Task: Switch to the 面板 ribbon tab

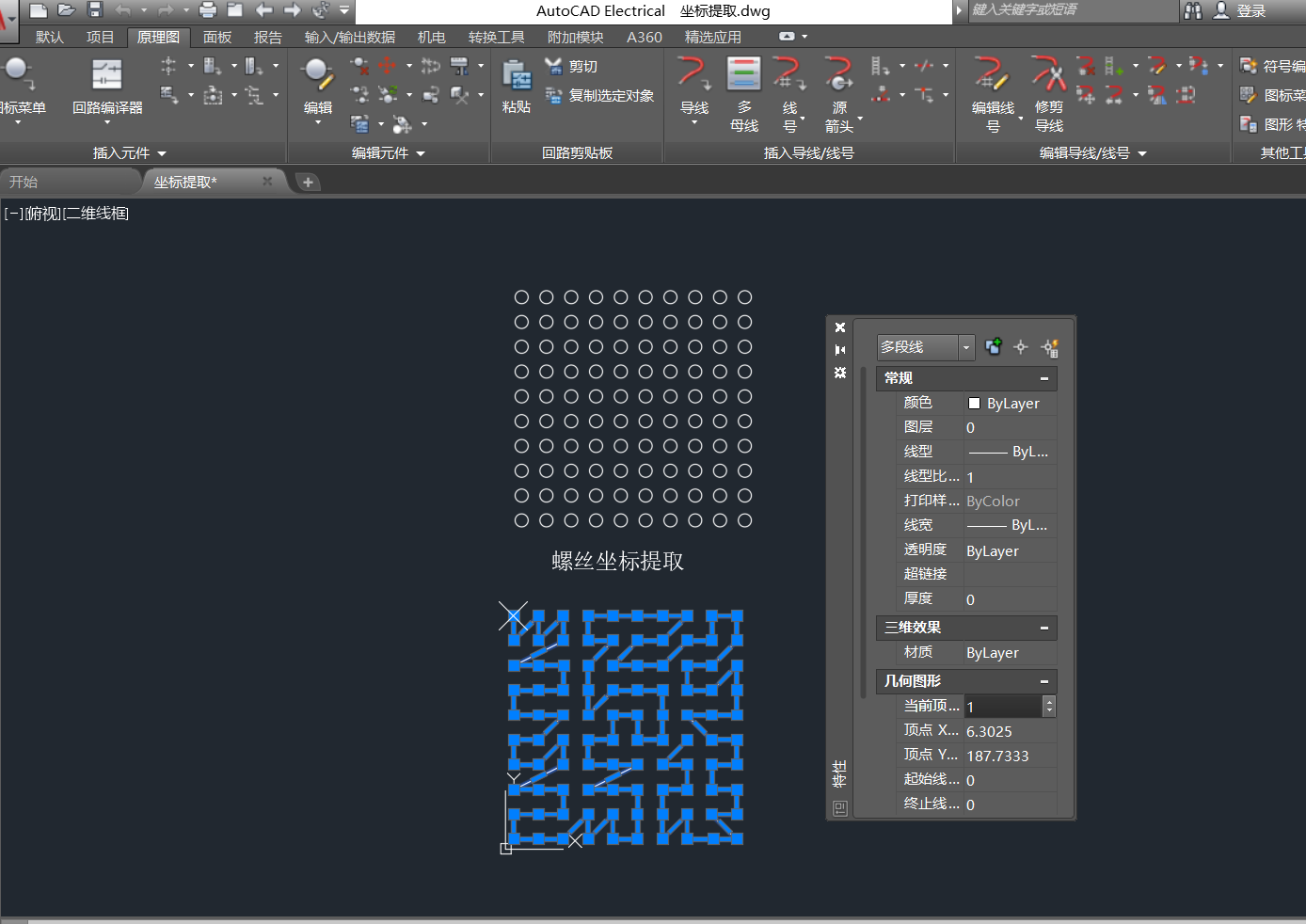Action: (216, 37)
